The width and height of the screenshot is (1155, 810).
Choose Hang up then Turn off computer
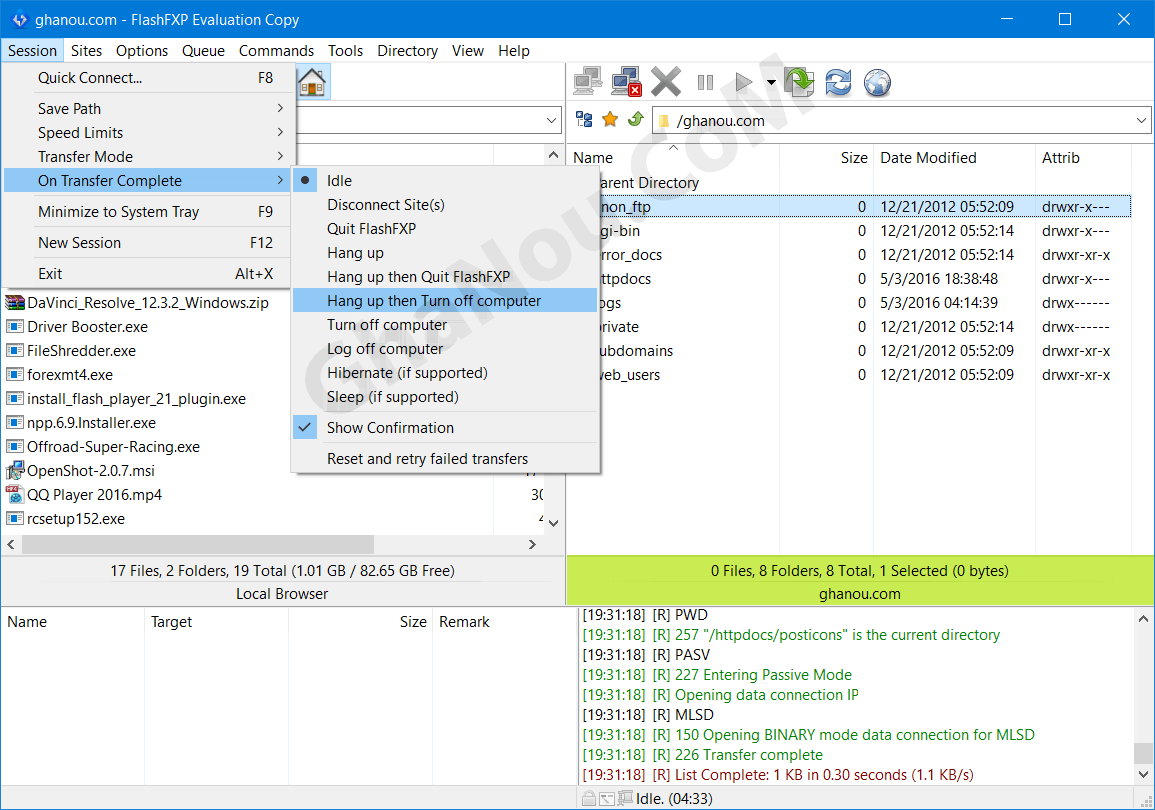[445, 300]
